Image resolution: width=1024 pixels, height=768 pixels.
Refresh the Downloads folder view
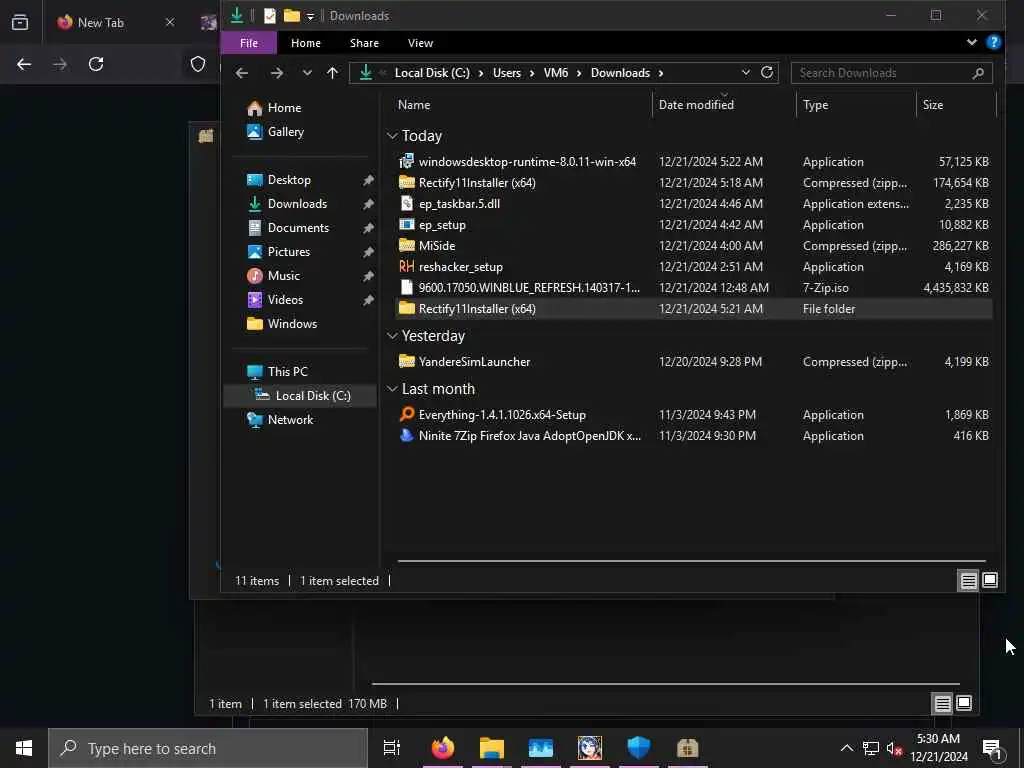767,72
